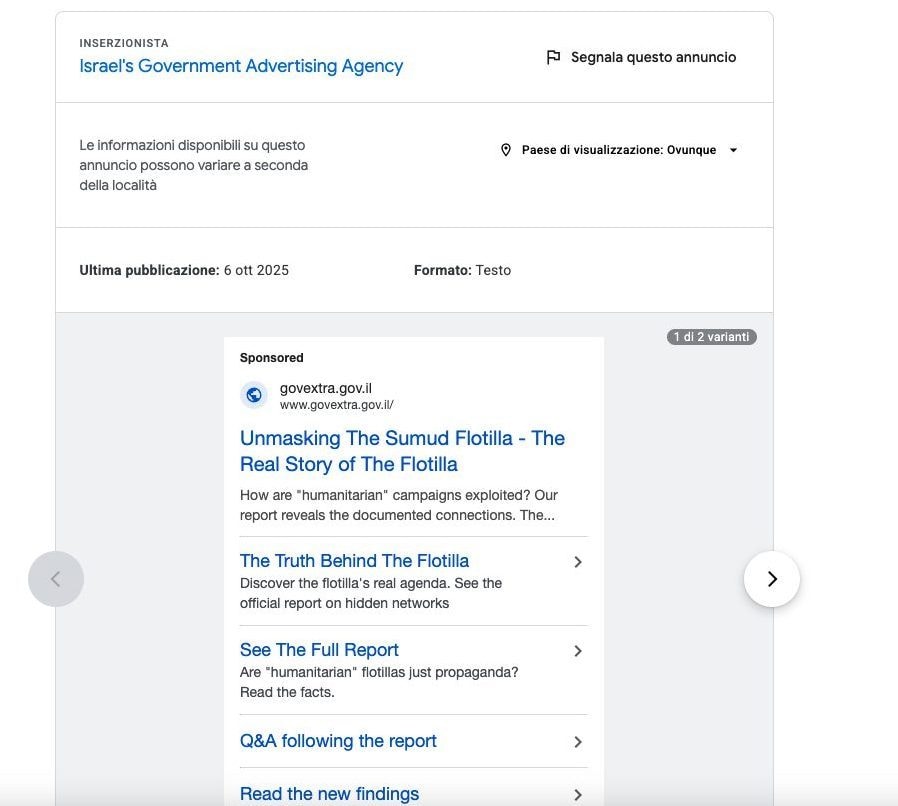Click the Segnala questo annuncio text
The image size is (898, 806).
[x=653, y=58]
